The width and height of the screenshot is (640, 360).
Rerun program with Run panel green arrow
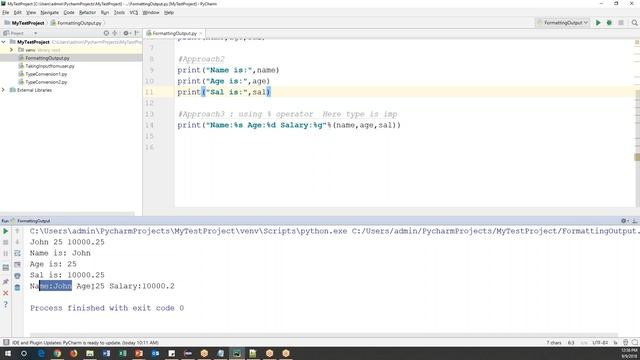point(6,231)
